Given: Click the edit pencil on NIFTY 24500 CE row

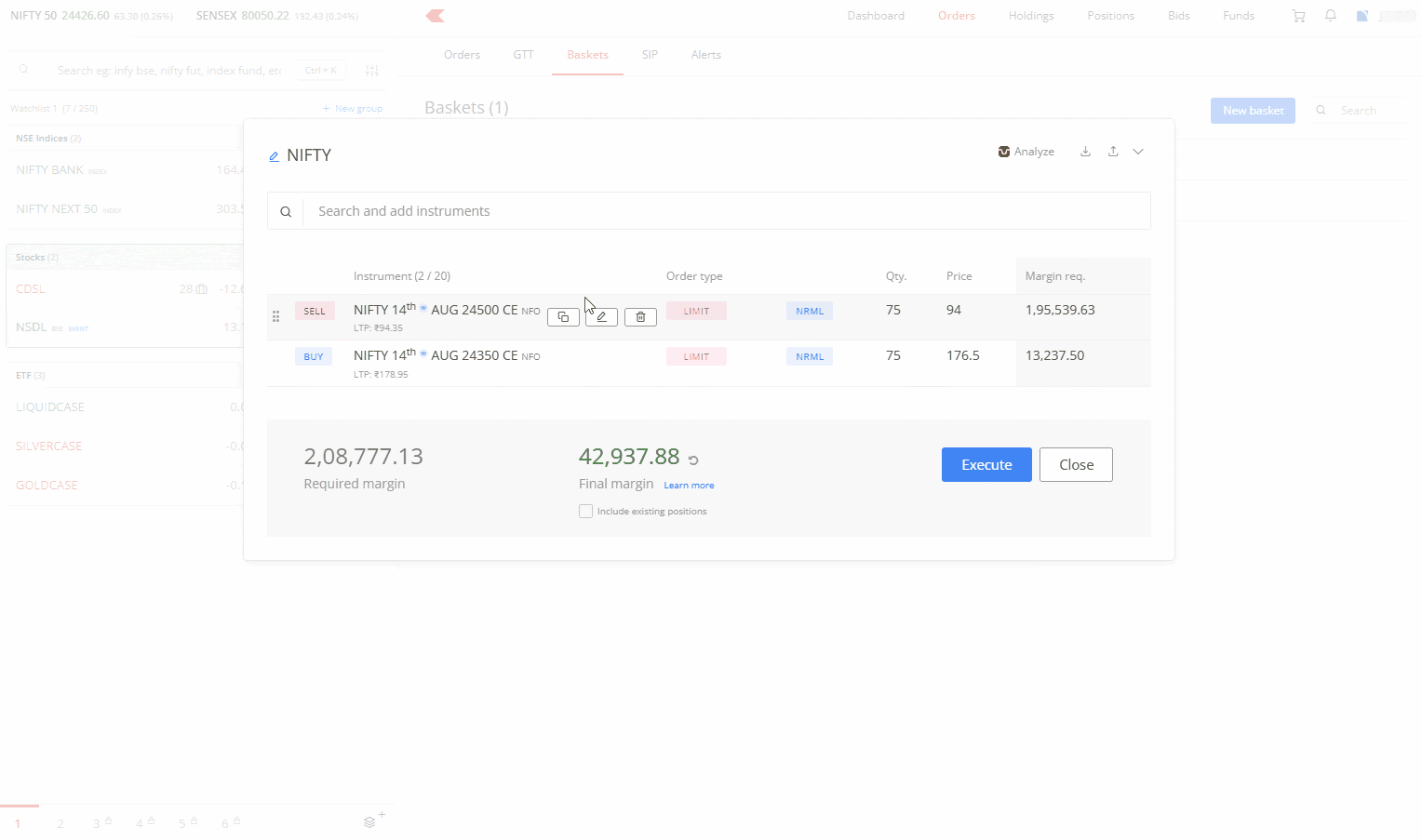Looking at the screenshot, I should pos(601,317).
